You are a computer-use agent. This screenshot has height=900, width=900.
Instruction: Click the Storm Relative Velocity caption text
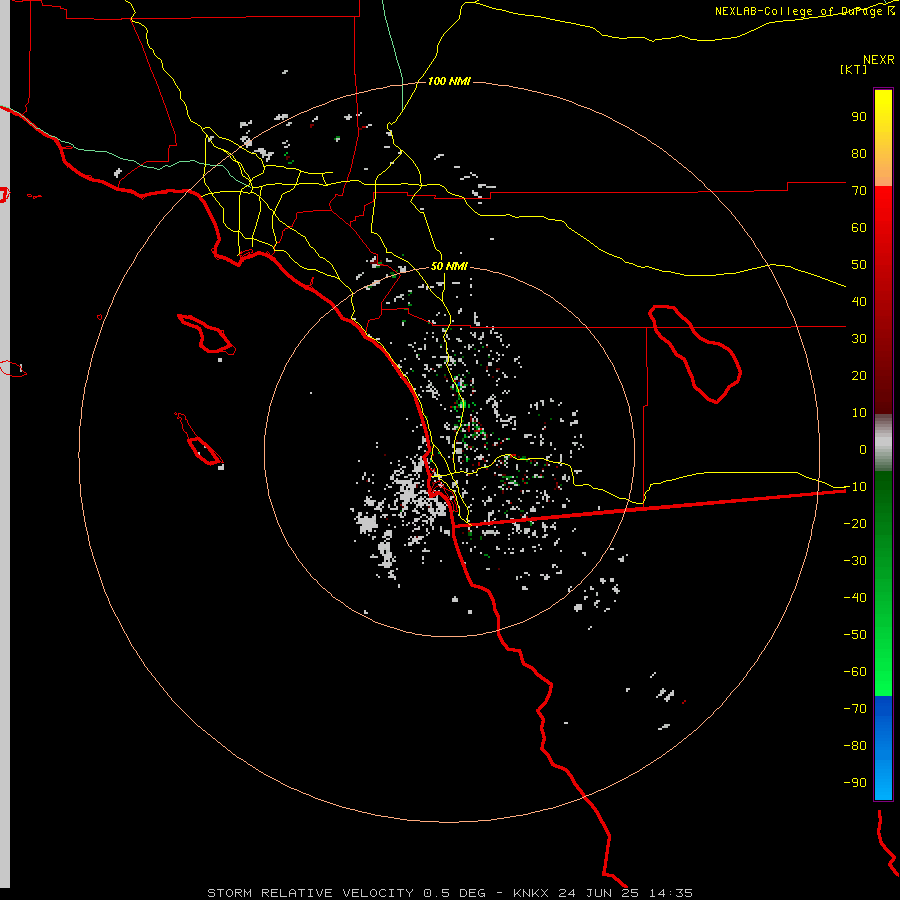[310, 893]
